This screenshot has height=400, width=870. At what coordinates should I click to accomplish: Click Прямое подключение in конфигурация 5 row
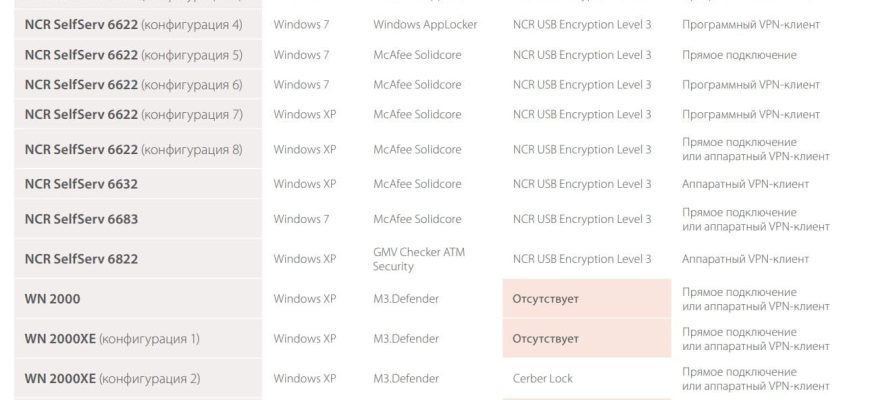739,54
